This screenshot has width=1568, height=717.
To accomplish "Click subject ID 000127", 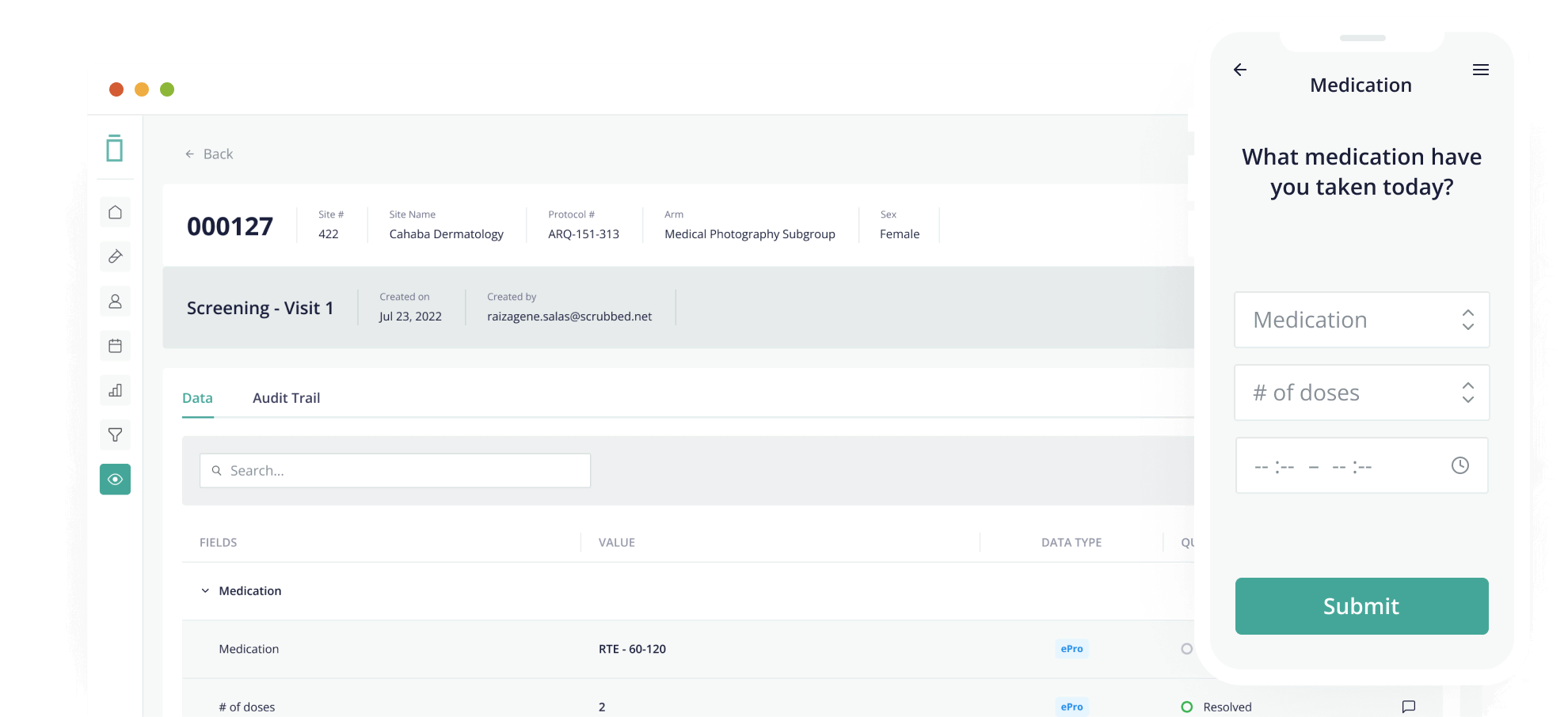I will tap(230, 226).
